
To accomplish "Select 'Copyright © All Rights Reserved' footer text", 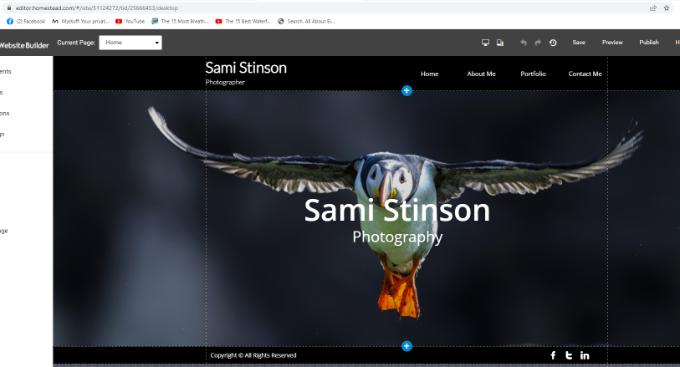I will pos(253,355).
